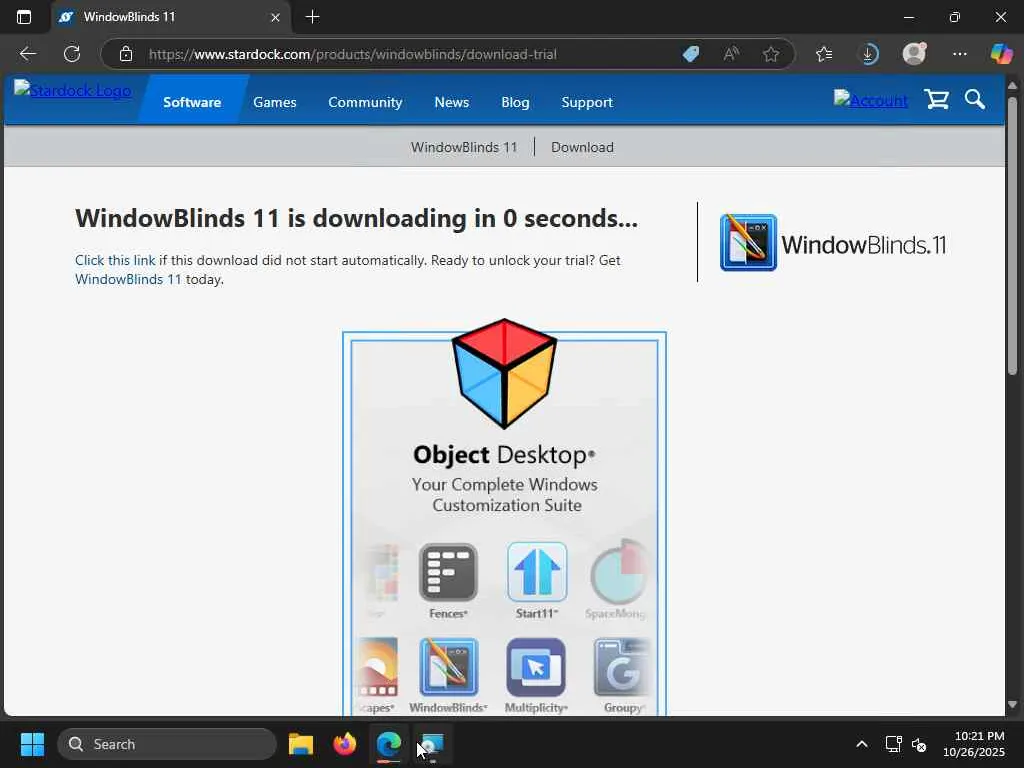
Task: Follow the WindowBlinds 11 purchase link
Action: (128, 279)
